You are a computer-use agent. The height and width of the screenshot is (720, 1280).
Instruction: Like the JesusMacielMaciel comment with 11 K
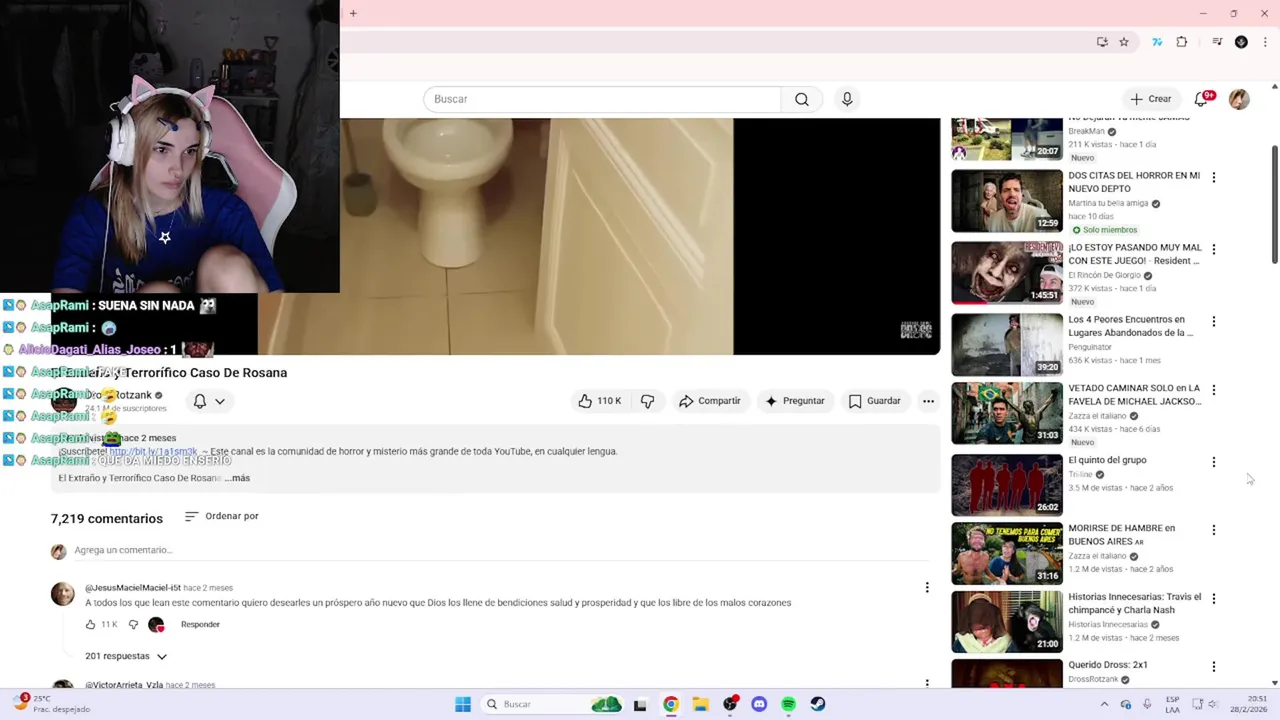click(91, 624)
